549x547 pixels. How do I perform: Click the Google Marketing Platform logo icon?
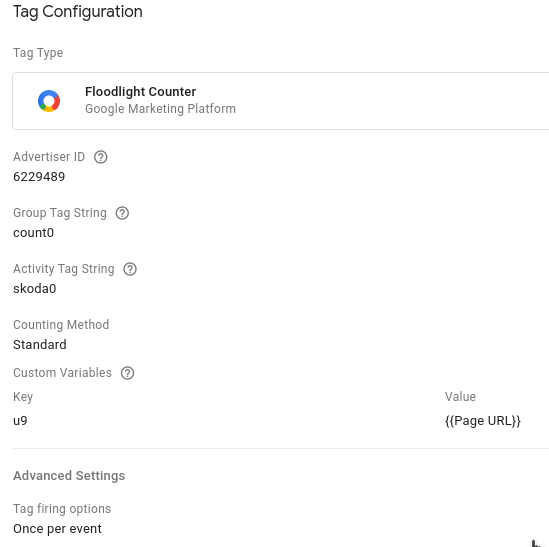point(49,101)
